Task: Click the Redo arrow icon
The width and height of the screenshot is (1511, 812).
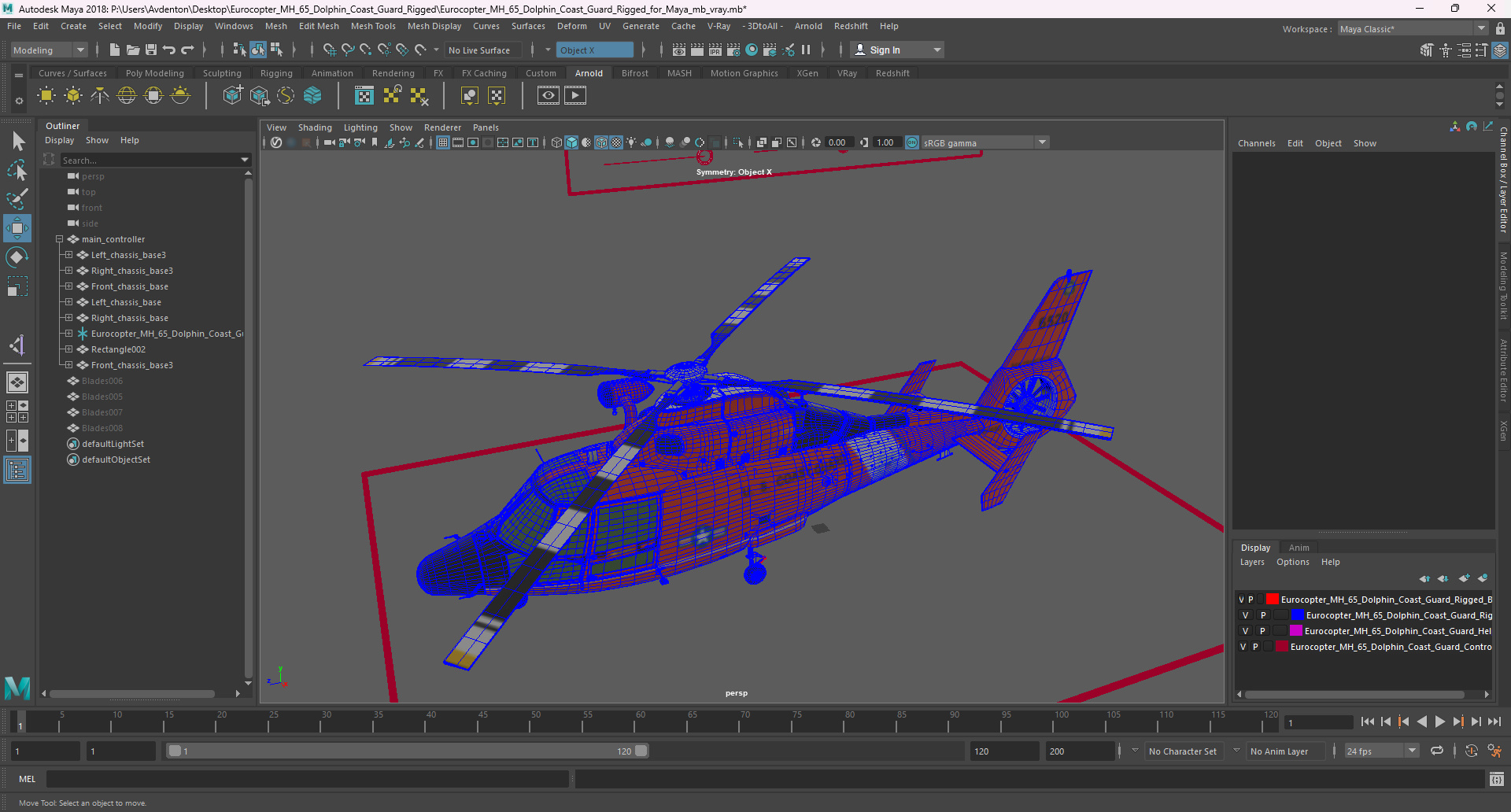Action: click(x=187, y=50)
